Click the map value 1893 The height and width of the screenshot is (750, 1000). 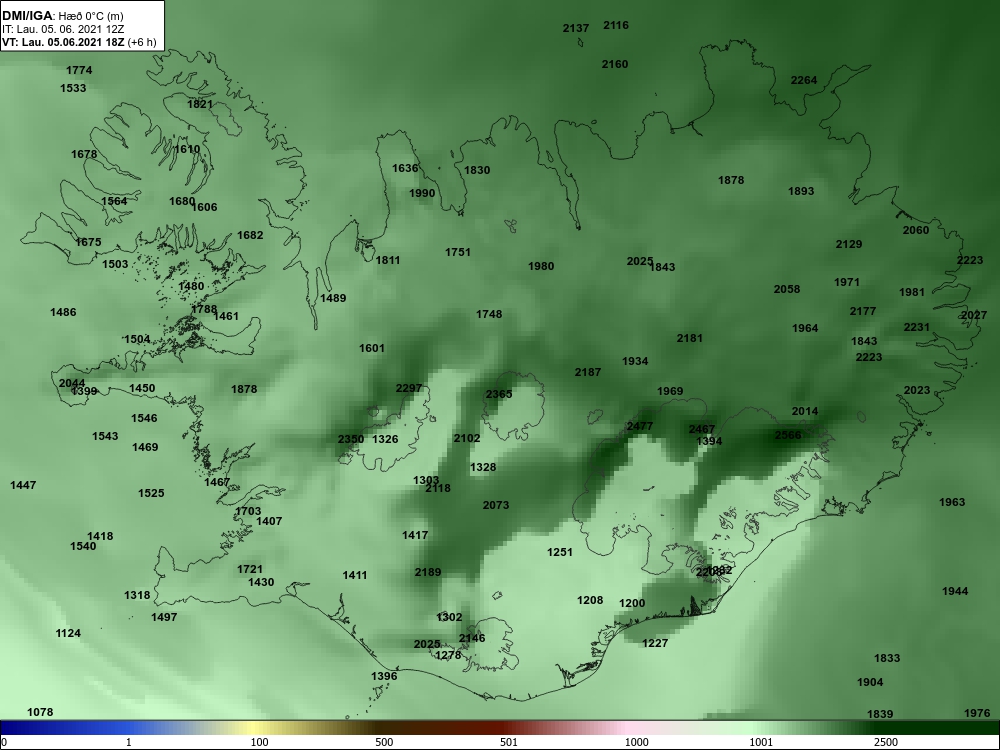tap(801, 191)
